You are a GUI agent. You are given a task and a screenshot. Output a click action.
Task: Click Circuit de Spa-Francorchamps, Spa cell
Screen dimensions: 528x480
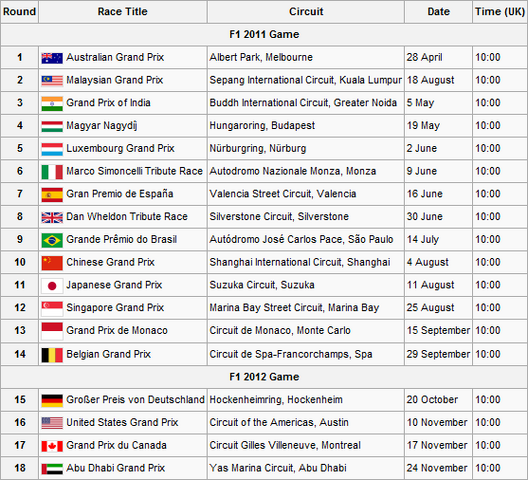(306, 354)
